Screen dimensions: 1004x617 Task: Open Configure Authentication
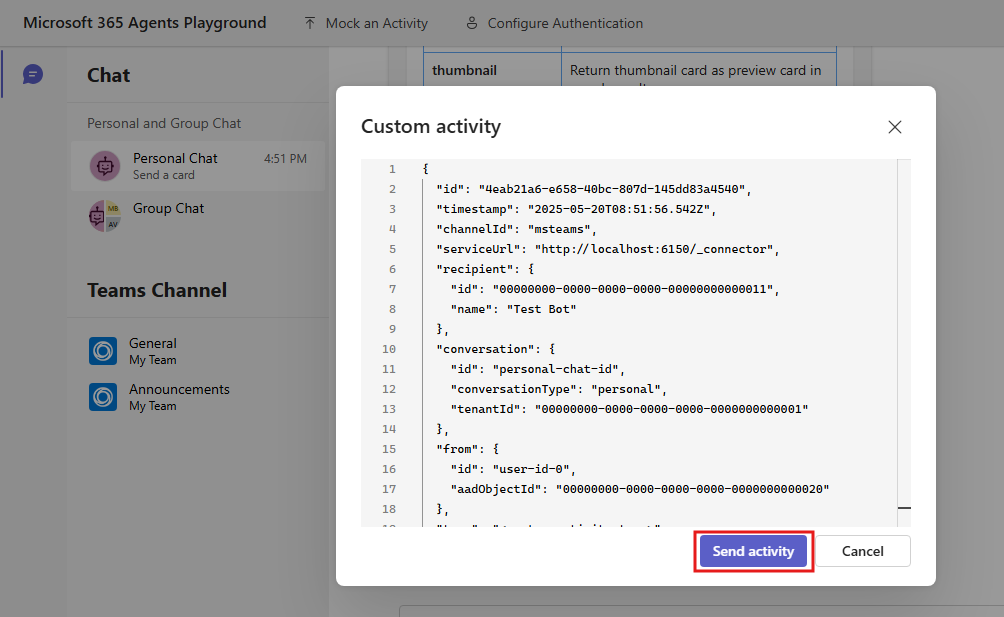pyautogui.click(x=555, y=23)
